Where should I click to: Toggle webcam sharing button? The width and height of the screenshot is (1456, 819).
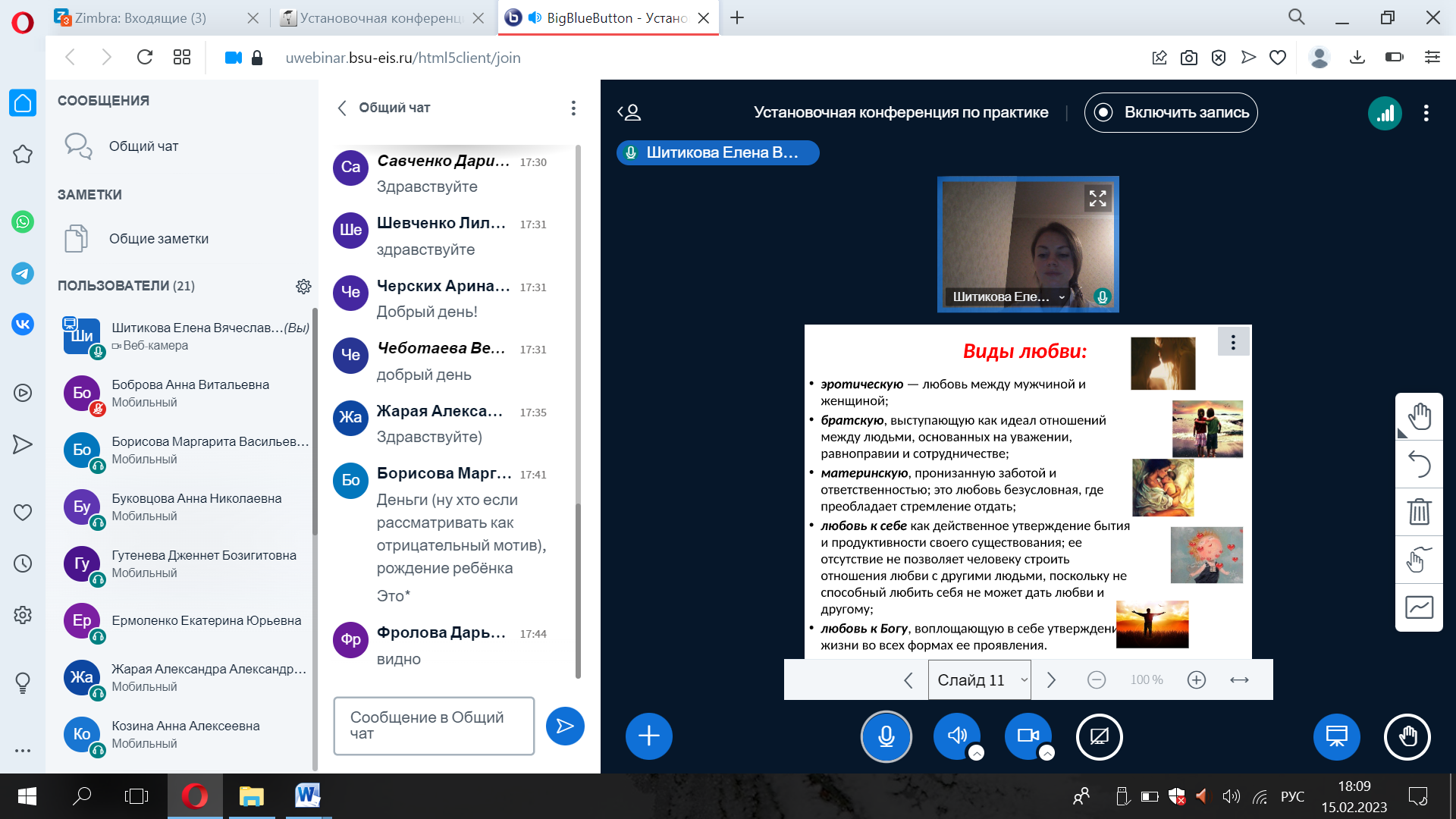(x=1028, y=735)
